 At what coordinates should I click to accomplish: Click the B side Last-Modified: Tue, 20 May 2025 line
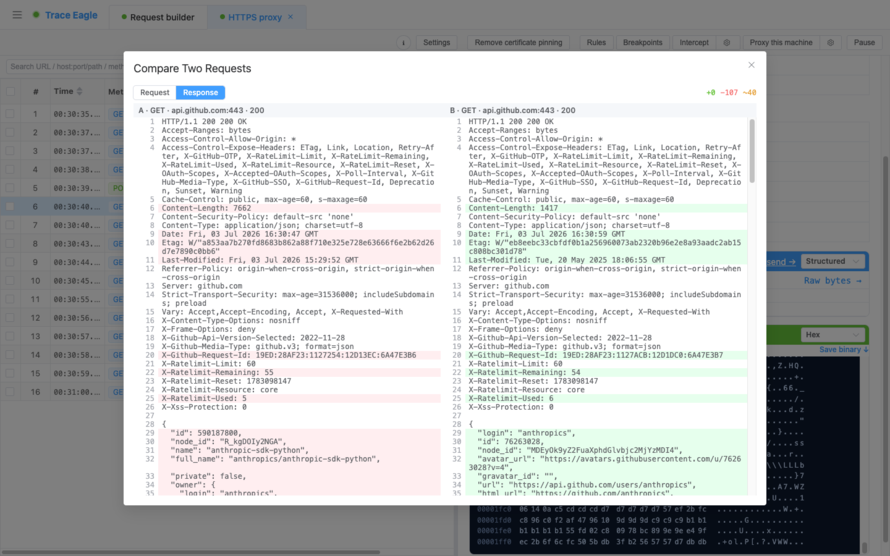[606, 260]
